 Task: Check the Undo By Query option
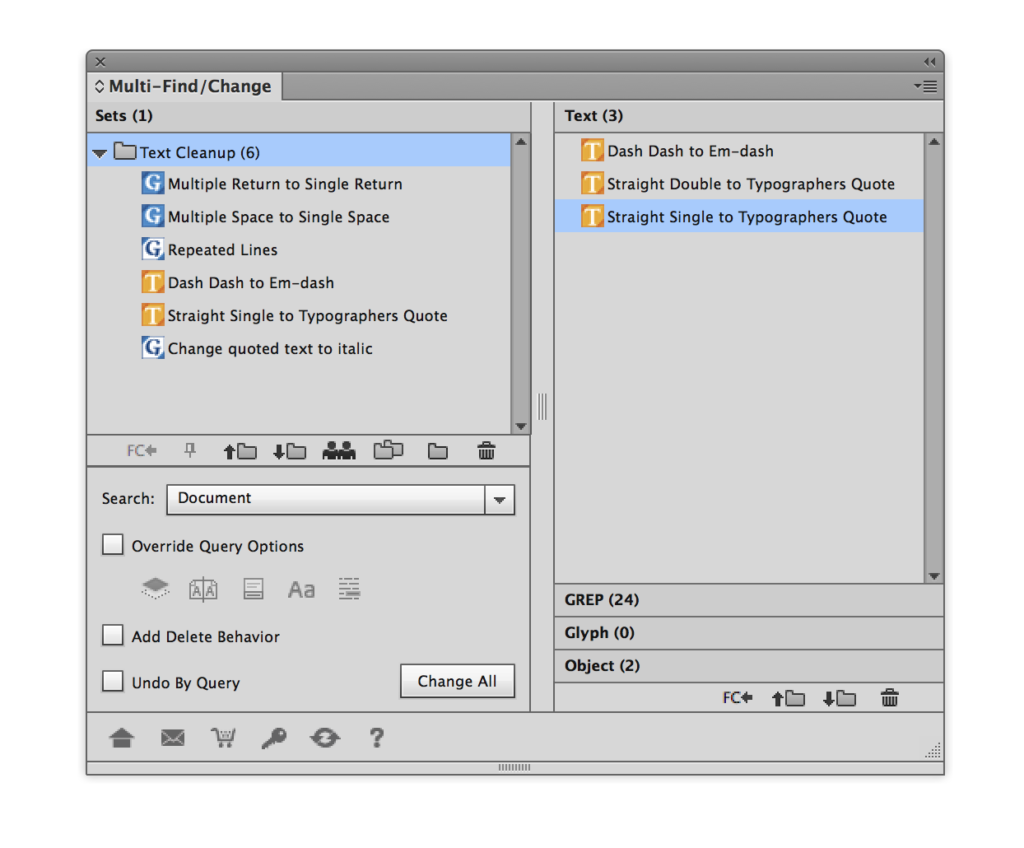[x=113, y=682]
